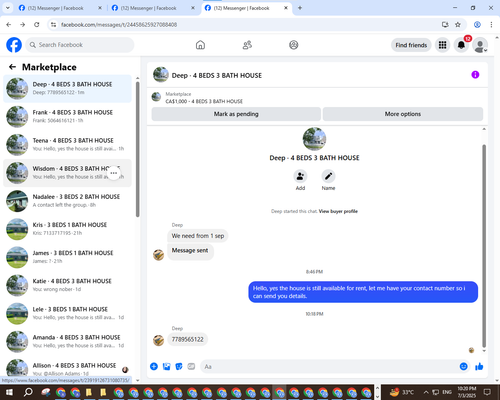
Task: Attach a photo with the image icon
Action: (166, 367)
